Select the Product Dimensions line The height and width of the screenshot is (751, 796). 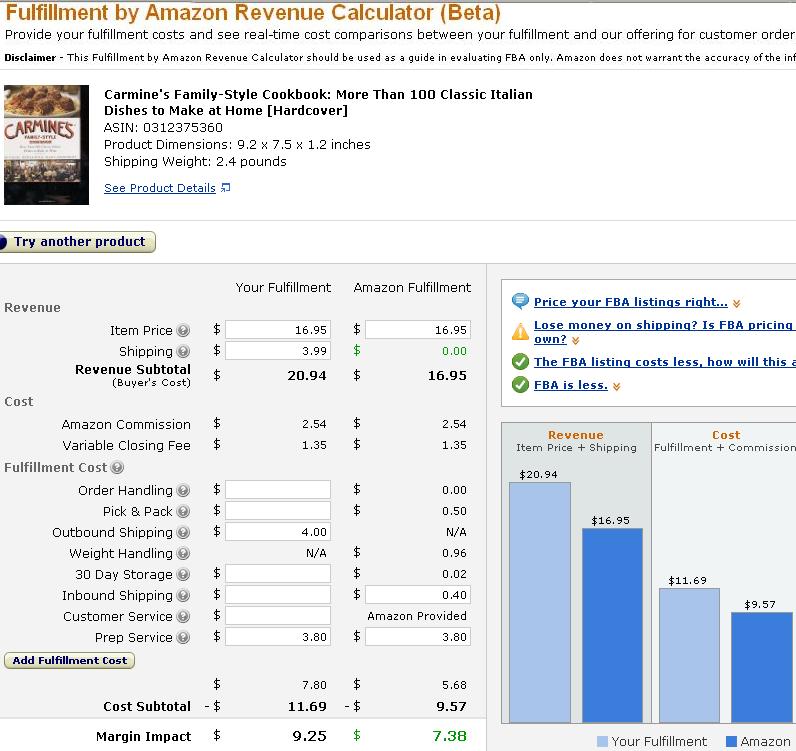(x=237, y=145)
